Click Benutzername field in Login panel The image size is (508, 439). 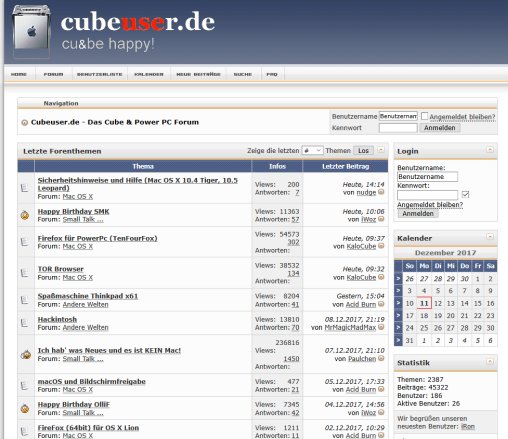tap(427, 177)
